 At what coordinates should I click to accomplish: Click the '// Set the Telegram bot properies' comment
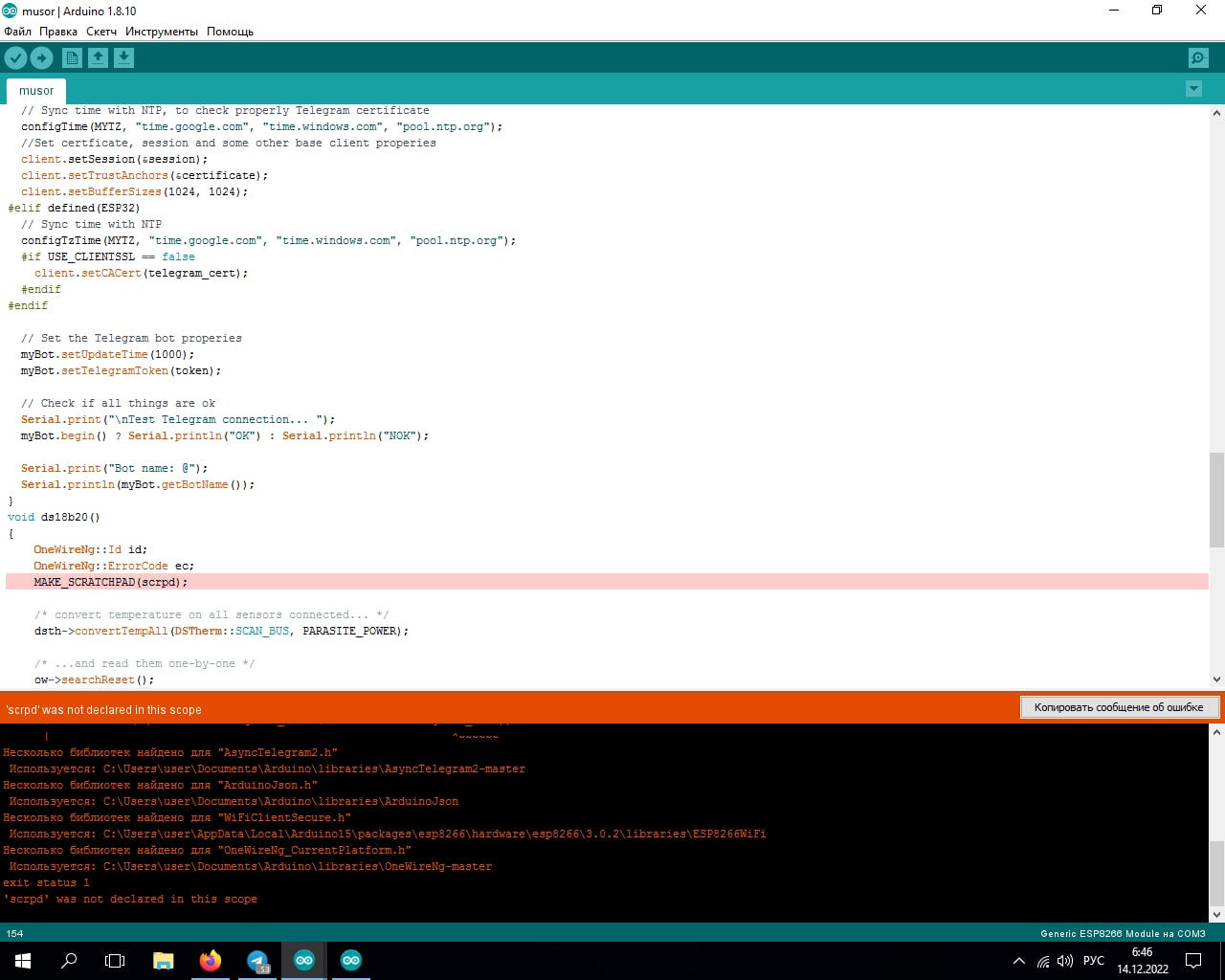point(131,338)
